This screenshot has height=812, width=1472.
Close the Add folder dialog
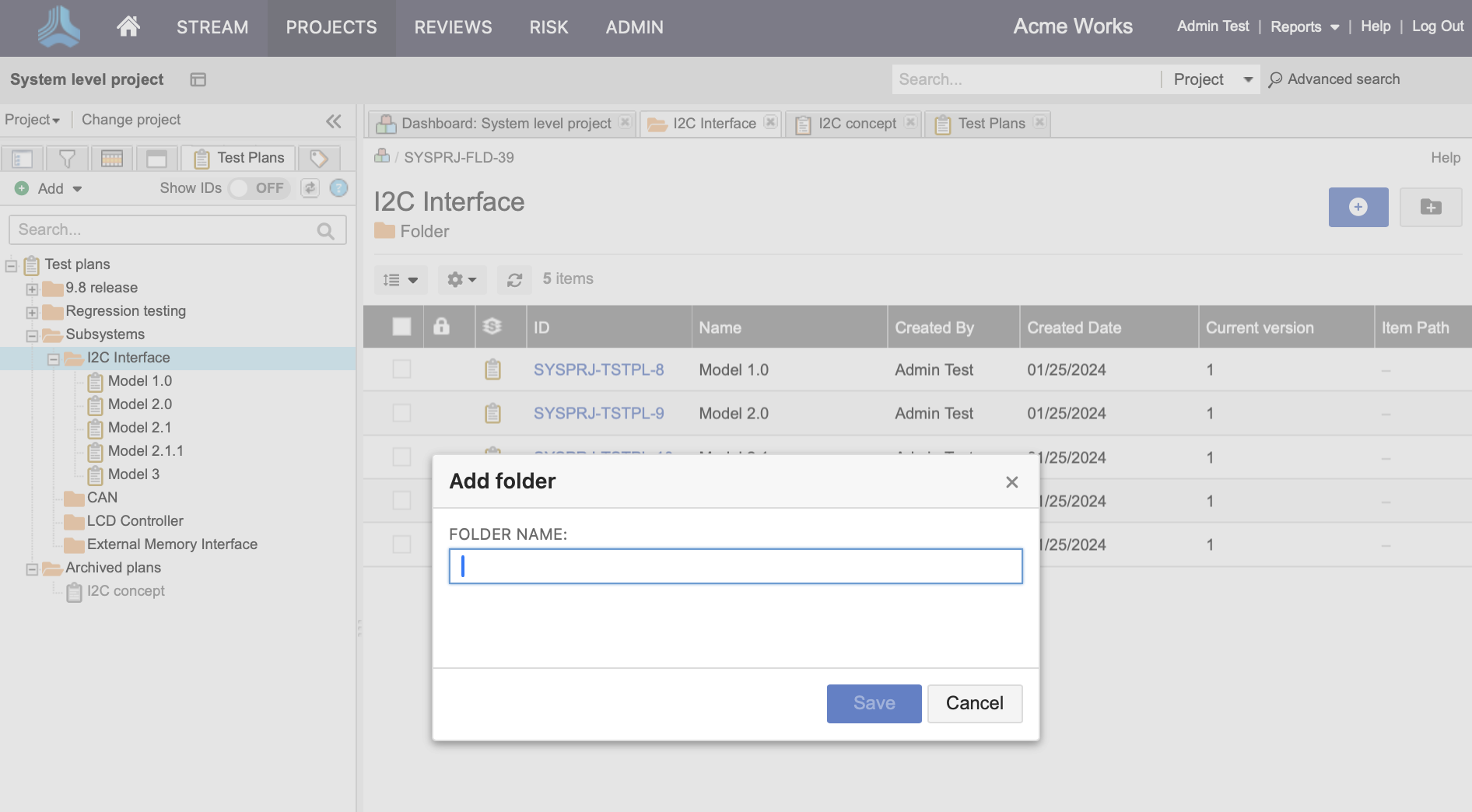pyautogui.click(x=1012, y=482)
